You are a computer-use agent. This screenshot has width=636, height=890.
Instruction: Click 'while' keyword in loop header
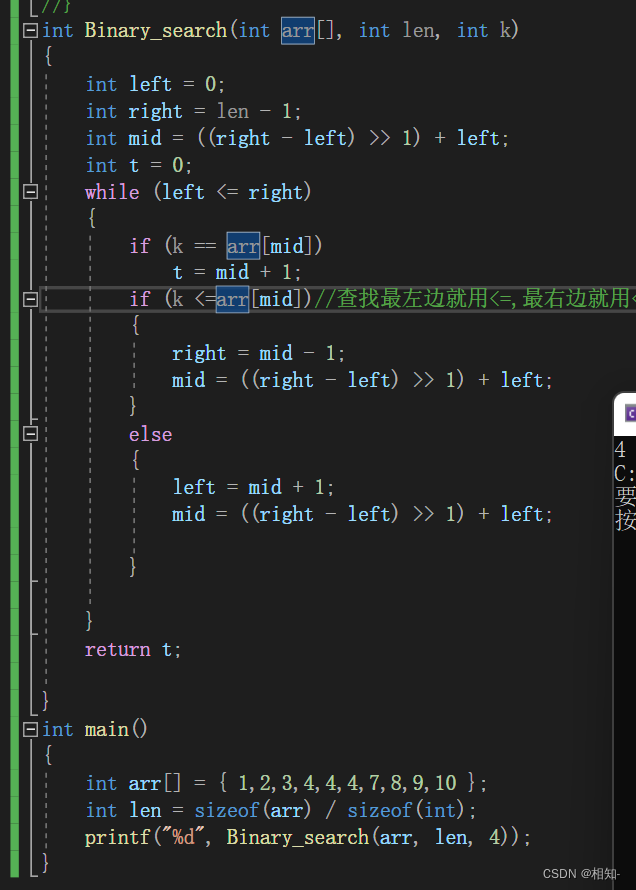click(112, 192)
